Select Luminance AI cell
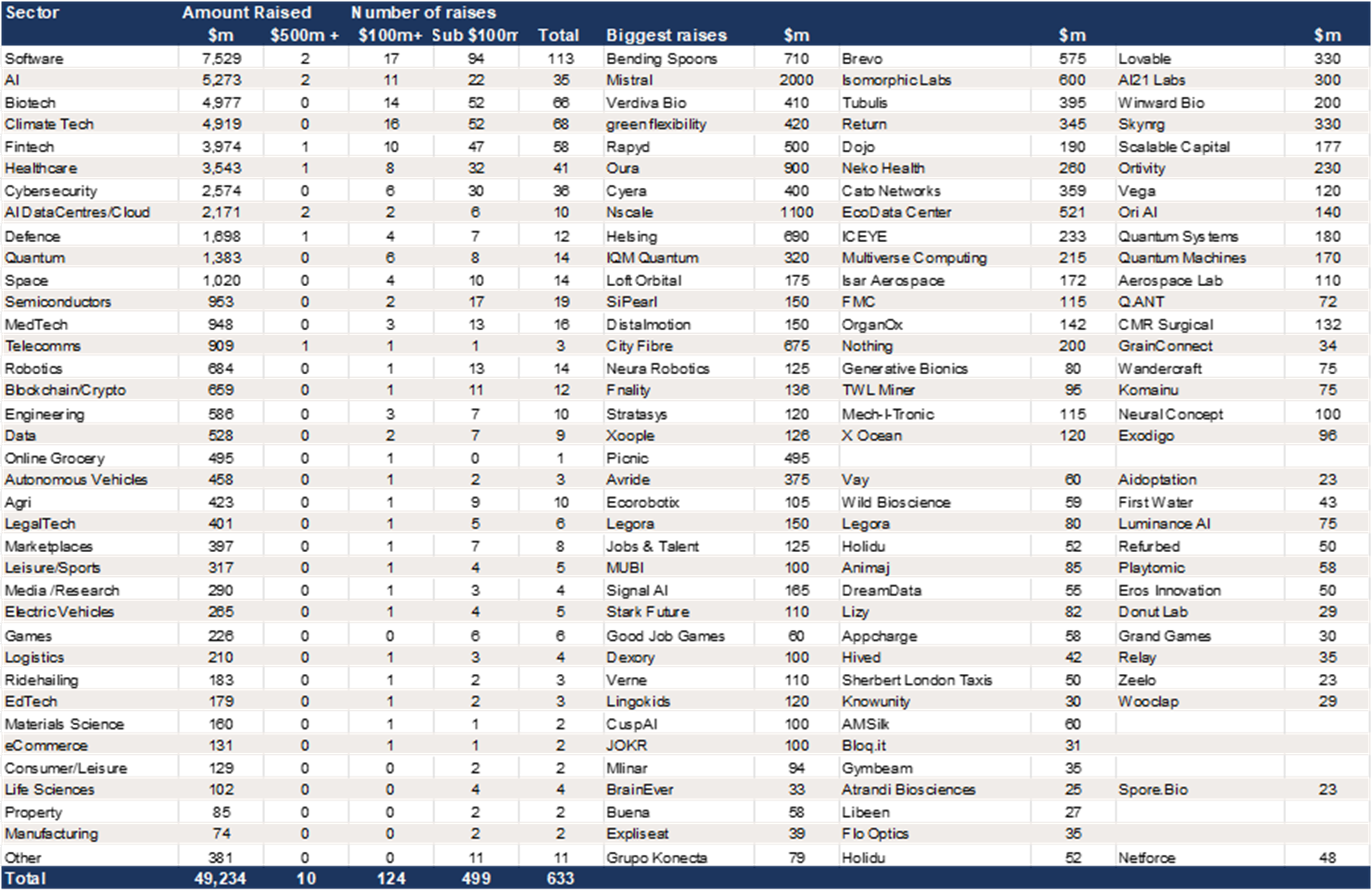 click(x=1164, y=524)
